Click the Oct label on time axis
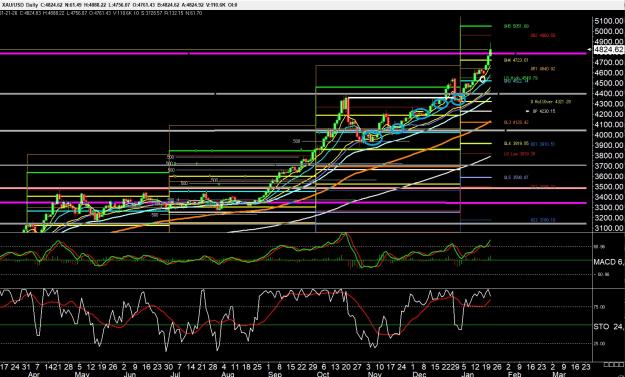Screen dimensions: 625x377 click(x=323, y=374)
